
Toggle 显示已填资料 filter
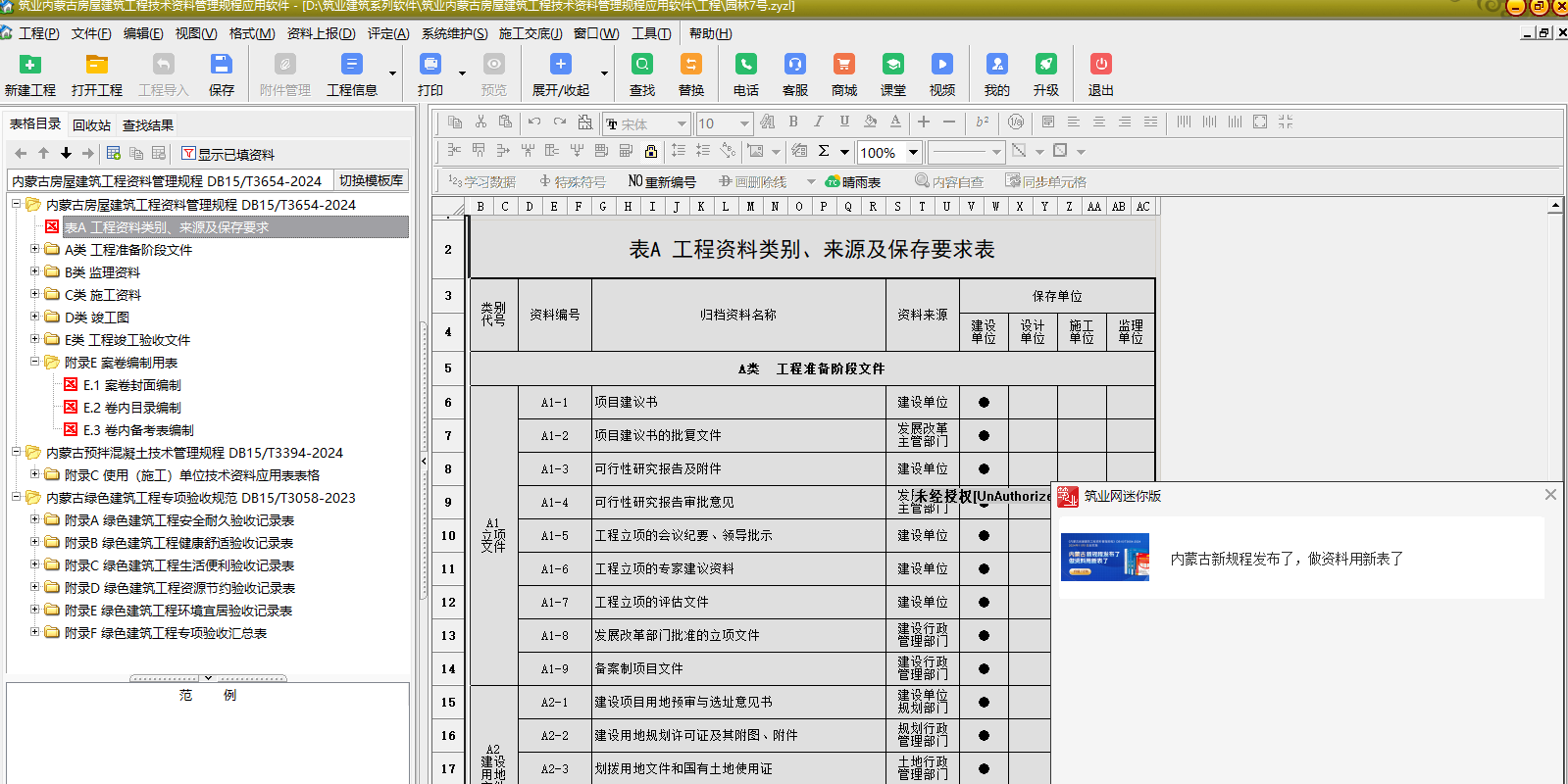(x=228, y=154)
